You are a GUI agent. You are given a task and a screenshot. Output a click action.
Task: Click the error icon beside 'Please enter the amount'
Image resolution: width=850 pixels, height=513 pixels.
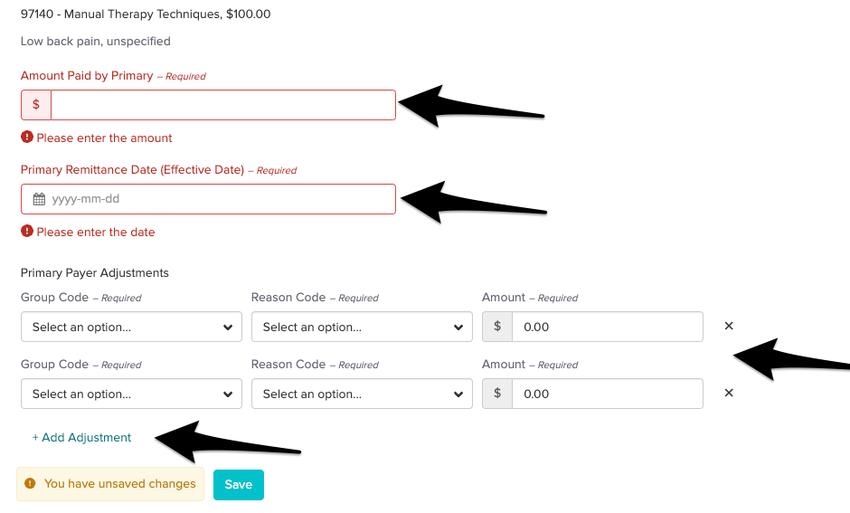27,137
